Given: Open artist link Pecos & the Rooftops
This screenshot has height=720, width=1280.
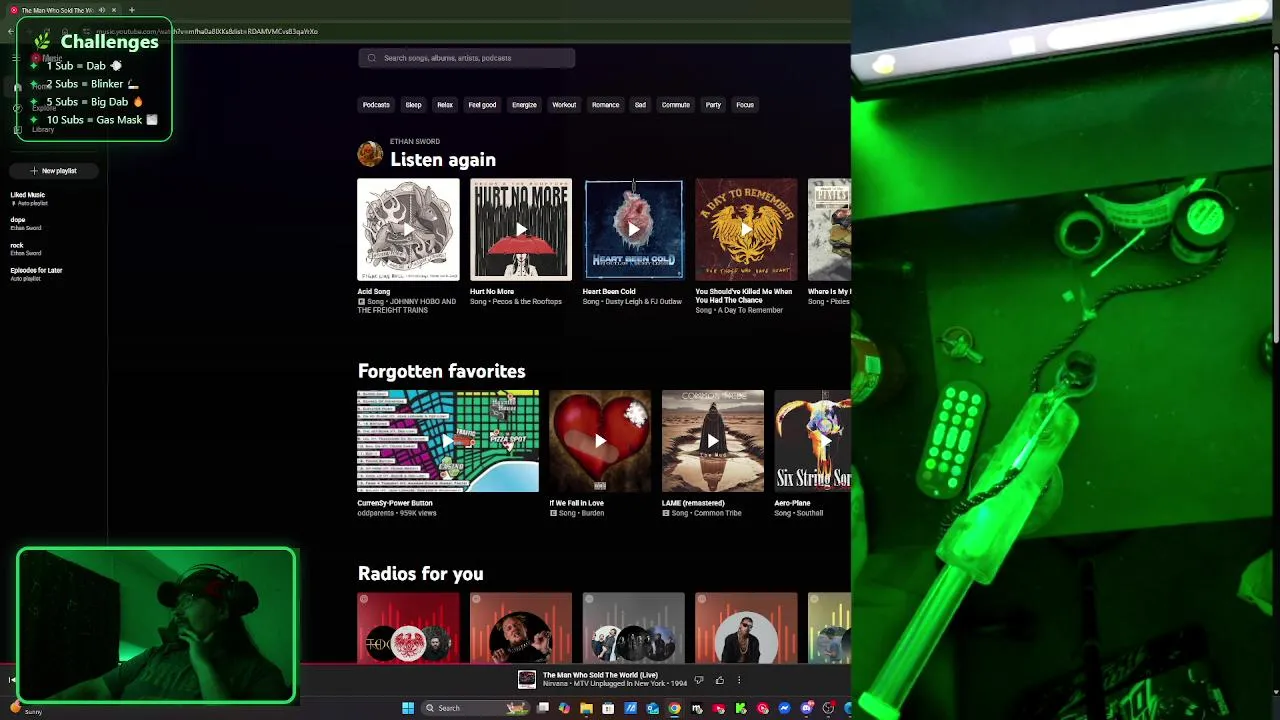Looking at the screenshot, I should (525, 302).
